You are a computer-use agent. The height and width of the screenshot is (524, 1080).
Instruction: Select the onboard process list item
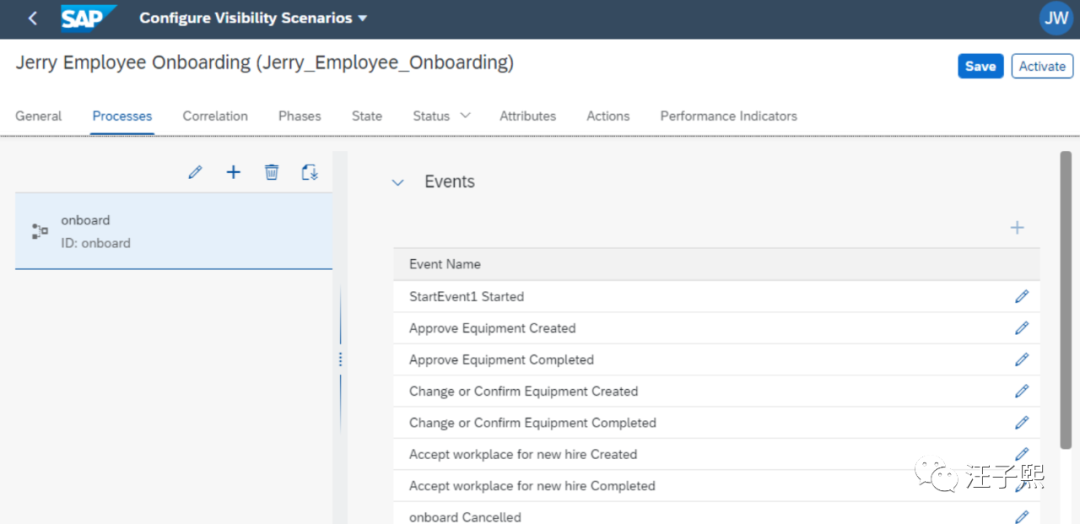pos(173,231)
